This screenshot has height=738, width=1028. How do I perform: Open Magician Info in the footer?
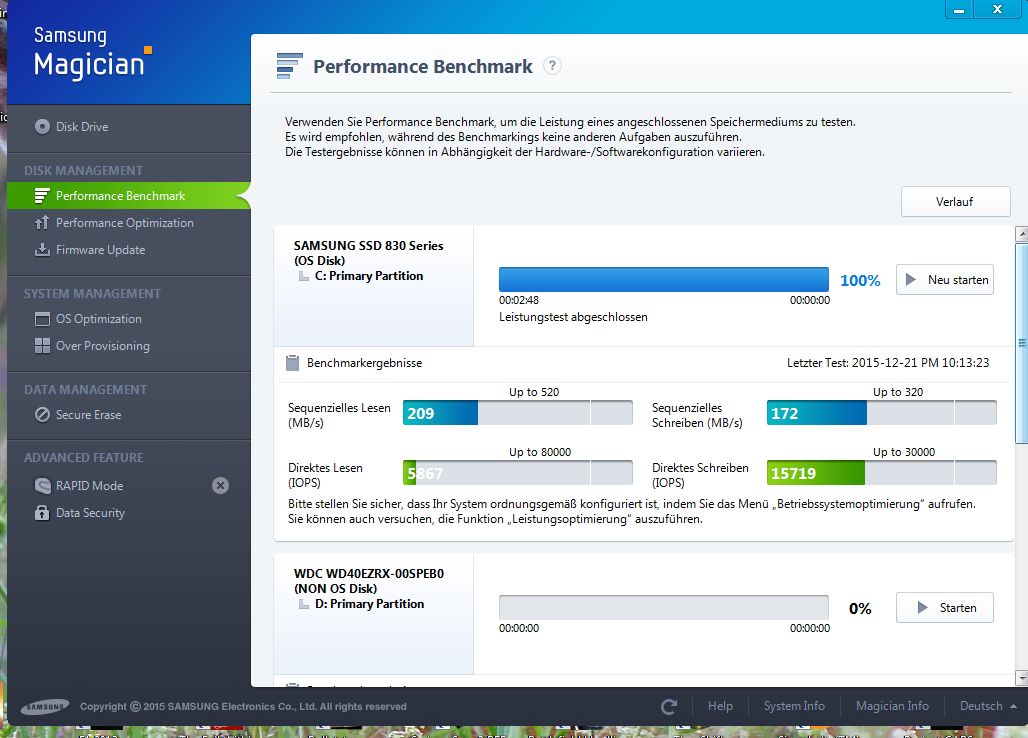coord(892,706)
